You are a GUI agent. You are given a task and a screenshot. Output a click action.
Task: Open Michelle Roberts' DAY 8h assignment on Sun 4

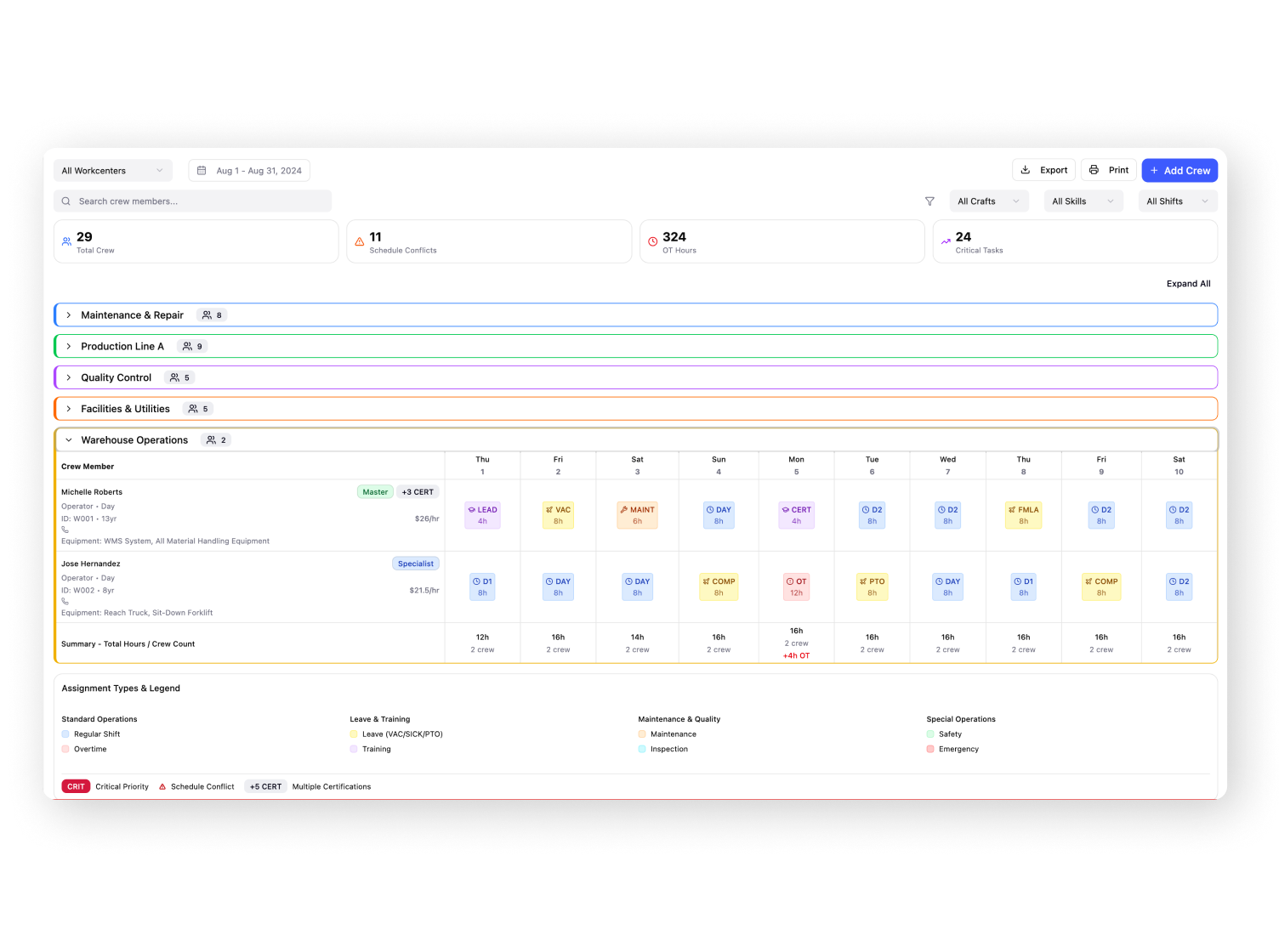(x=719, y=516)
